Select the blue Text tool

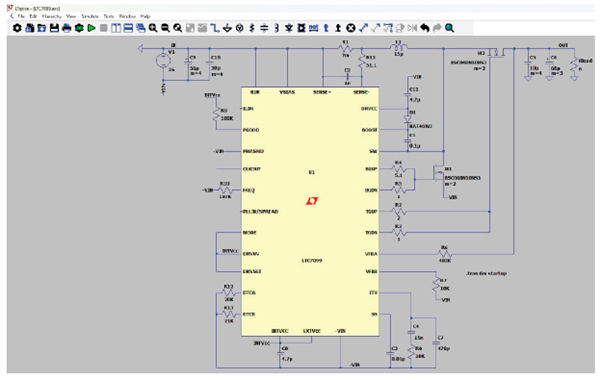(326, 28)
